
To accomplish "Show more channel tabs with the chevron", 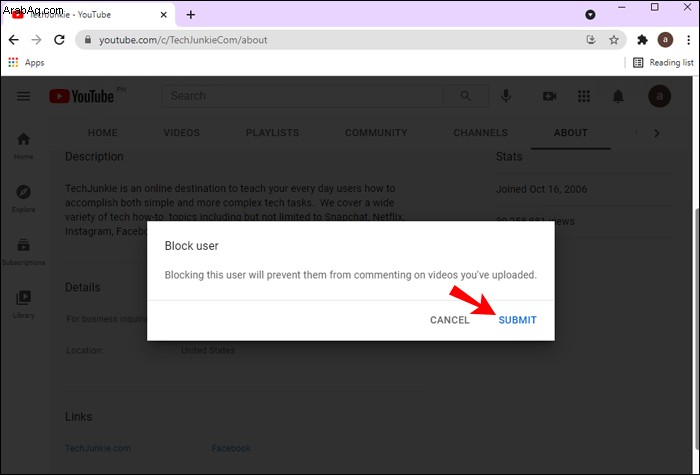I will pyautogui.click(x=657, y=133).
